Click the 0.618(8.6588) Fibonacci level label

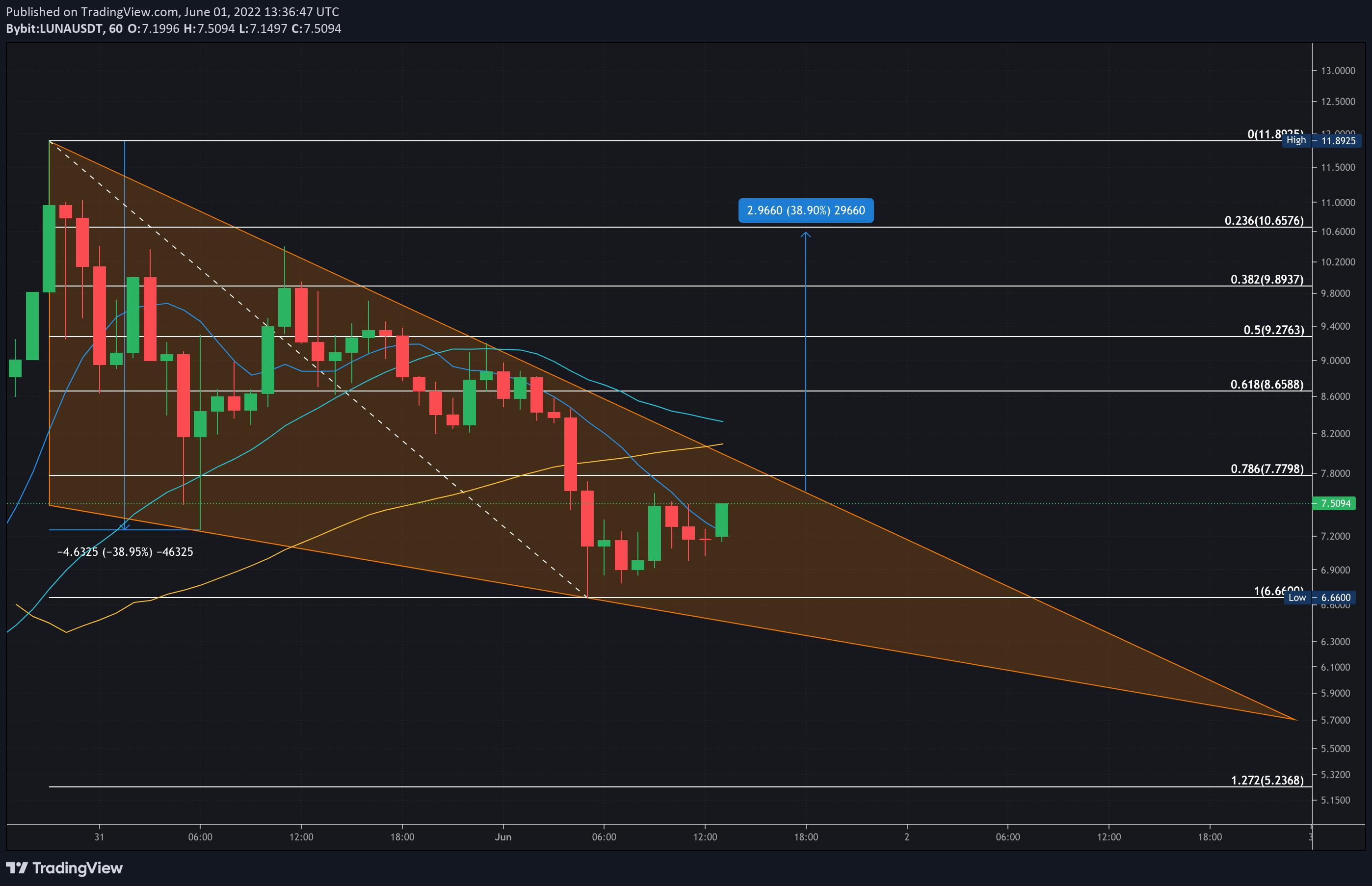tap(1266, 384)
